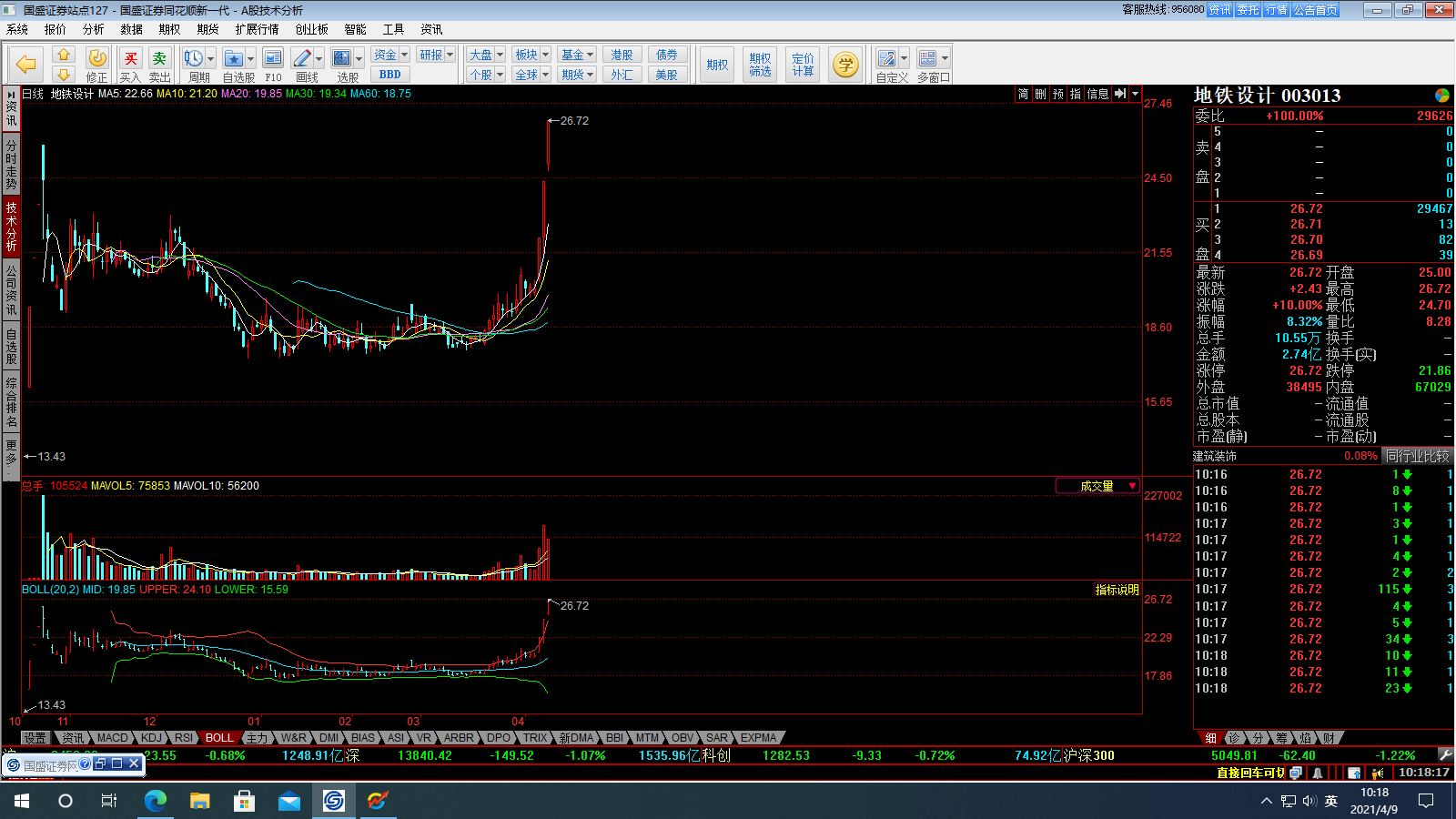Click the 学 learning coin icon
The width and height of the screenshot is (1456, 819).
(845, 65)
